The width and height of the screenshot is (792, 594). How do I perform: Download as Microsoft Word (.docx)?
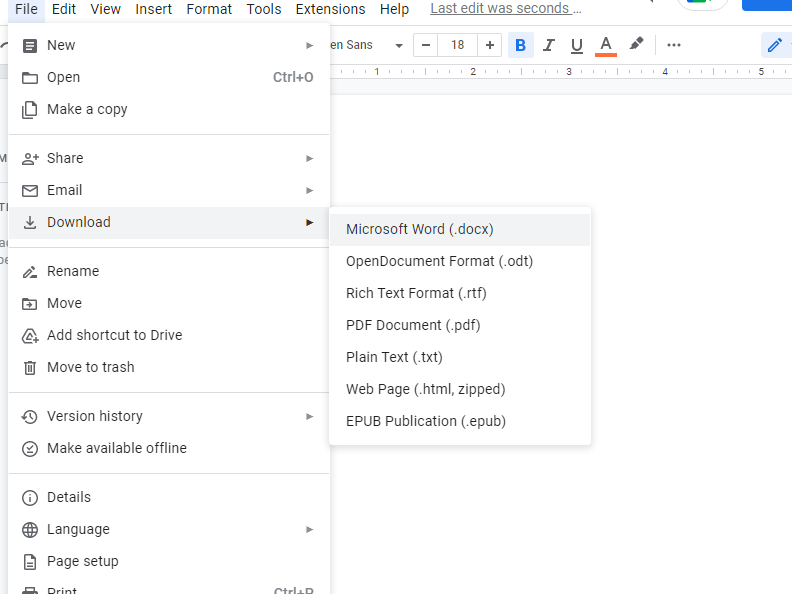pyautogui.click(x=420, y=229)
